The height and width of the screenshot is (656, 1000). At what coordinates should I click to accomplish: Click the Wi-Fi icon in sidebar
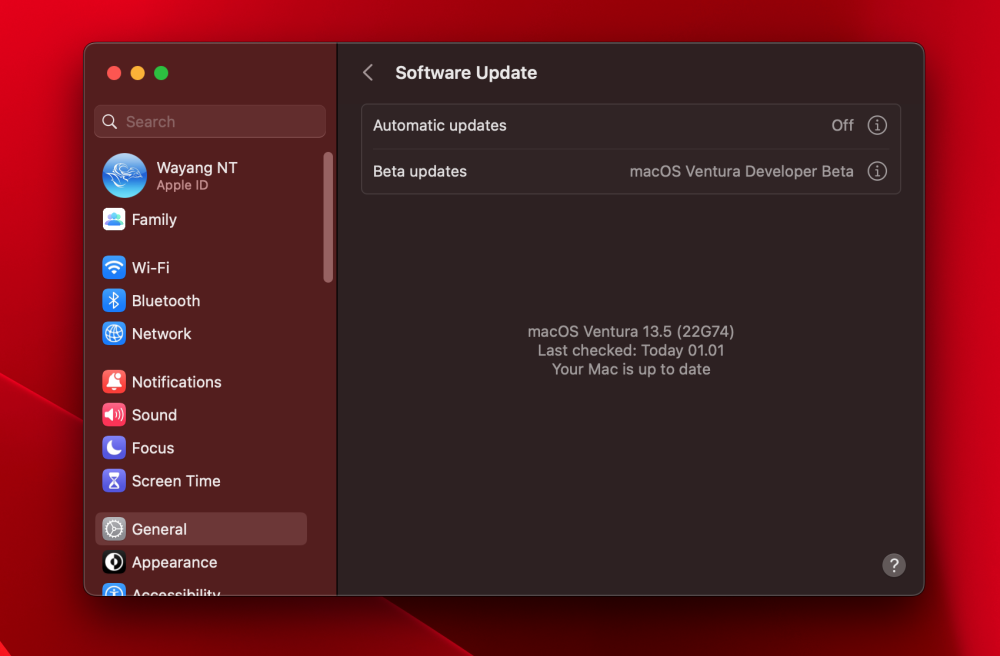[114, 267]
